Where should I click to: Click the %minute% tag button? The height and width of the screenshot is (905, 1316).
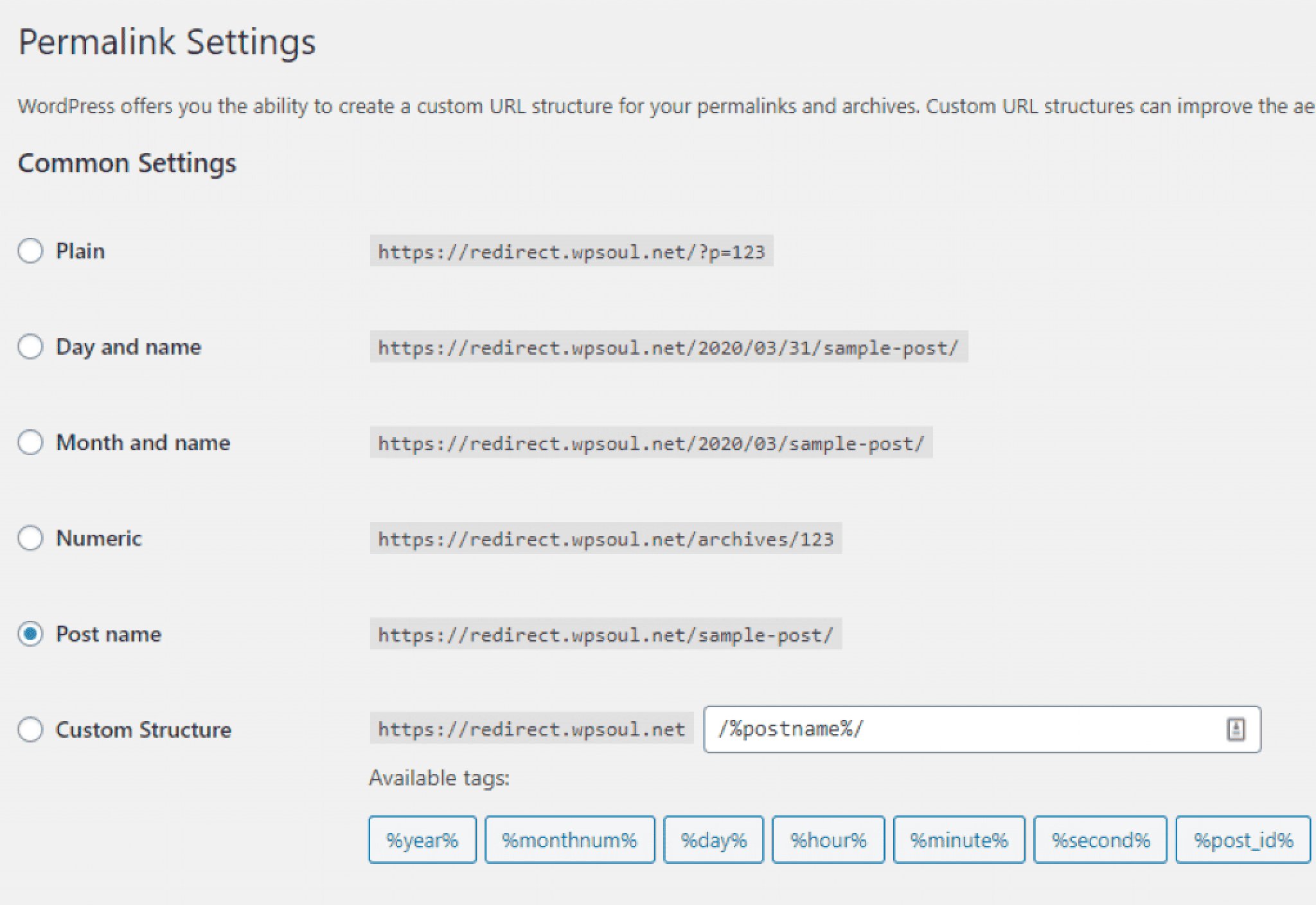pyautogui.click(x=959, y=840)
